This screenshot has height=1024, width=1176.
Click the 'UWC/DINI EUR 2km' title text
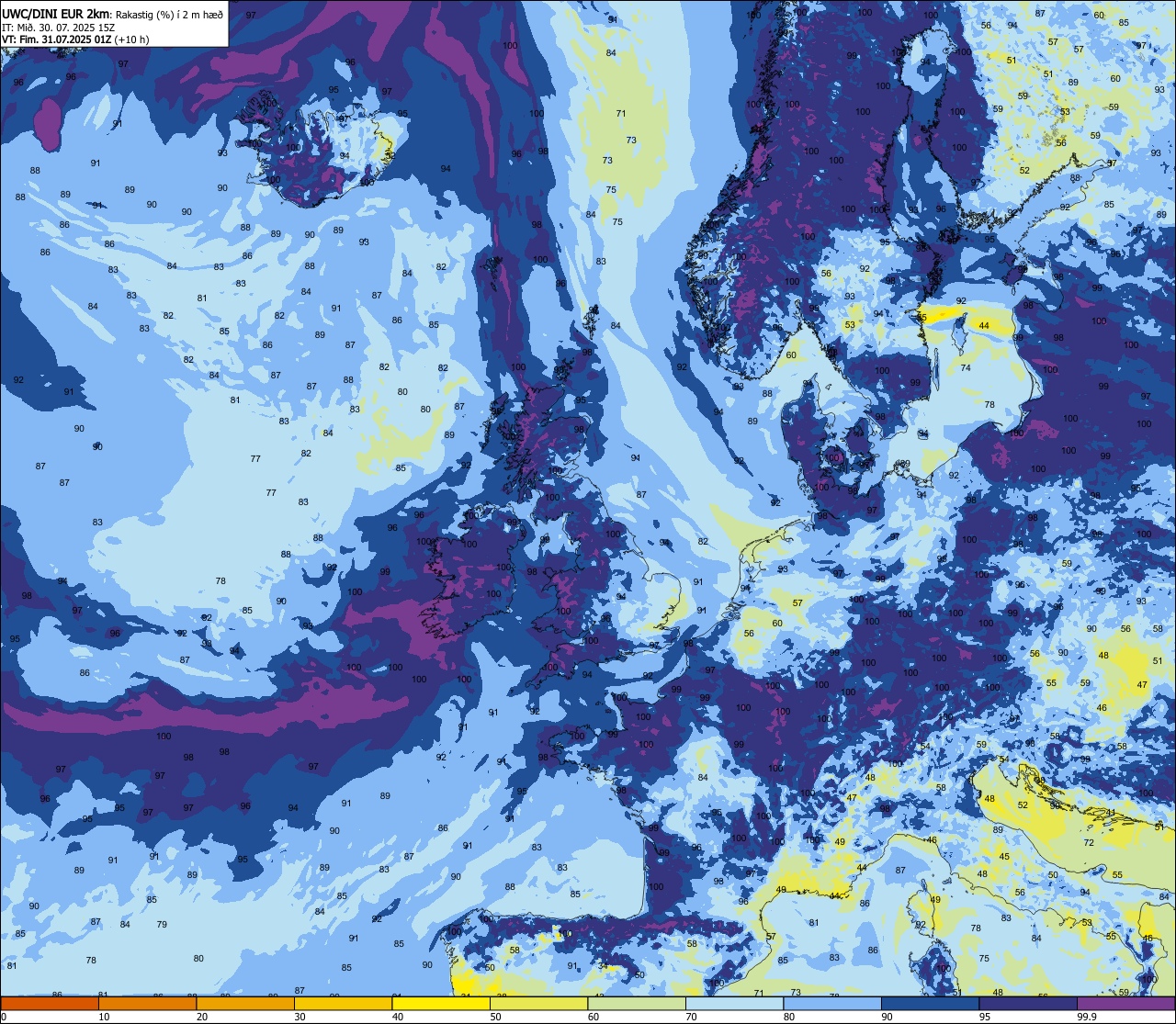[55, 14]
